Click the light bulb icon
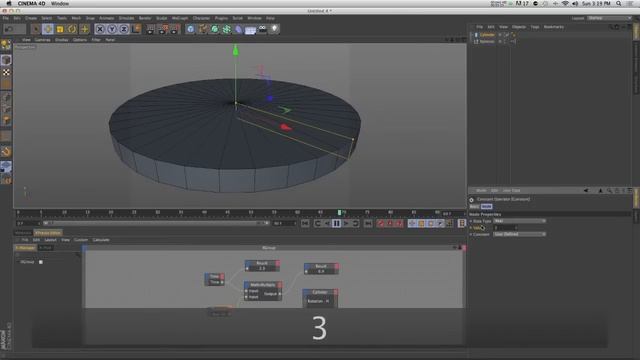Image resolution: width=640 pixels, height=360 pixels. pos(274,29)
